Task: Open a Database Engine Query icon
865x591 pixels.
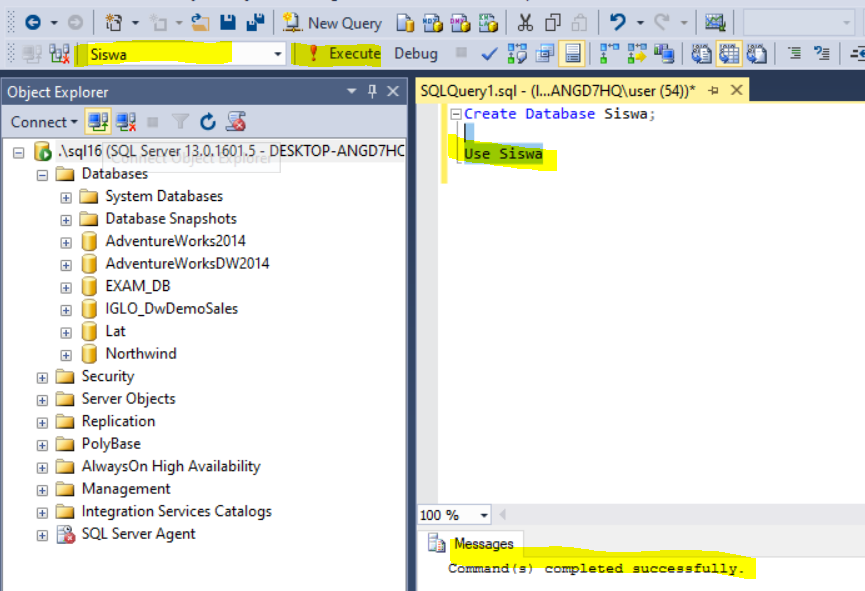Action: pyautogui.click(x=405, y=23)
